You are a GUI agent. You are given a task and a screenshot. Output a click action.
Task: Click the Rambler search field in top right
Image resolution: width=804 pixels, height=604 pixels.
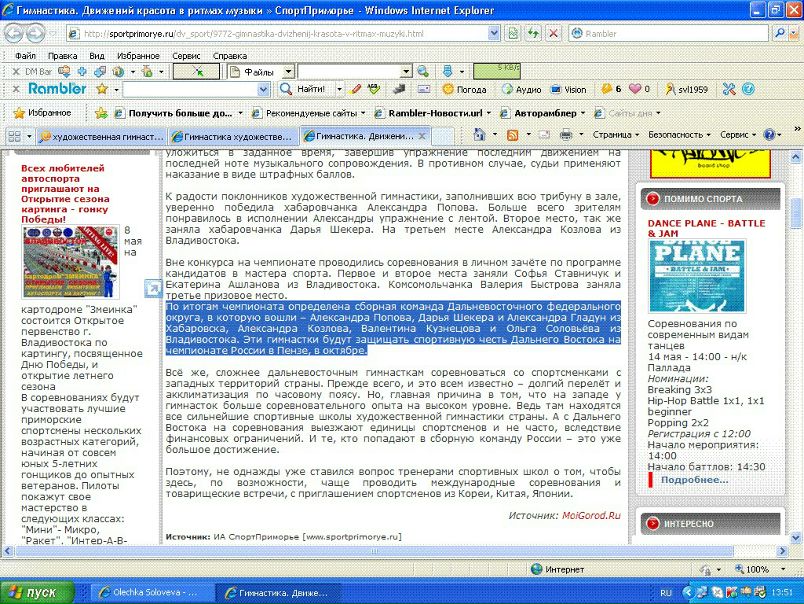(670, 32)
